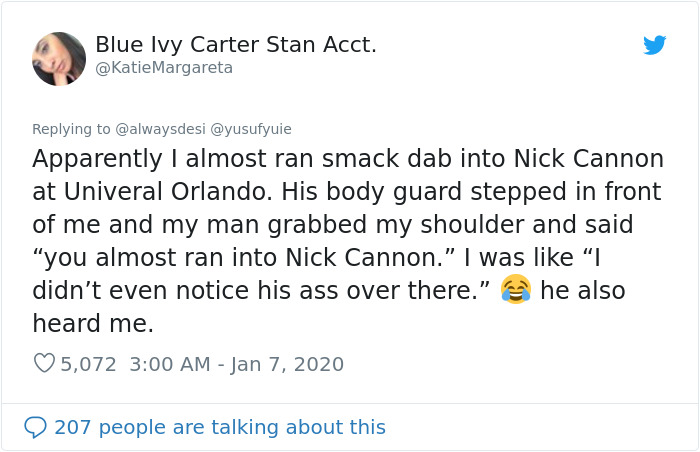The width and height of the screenshot is (700, 452).
Task: Click the "Replying to" label
Action: pos(72,128)
